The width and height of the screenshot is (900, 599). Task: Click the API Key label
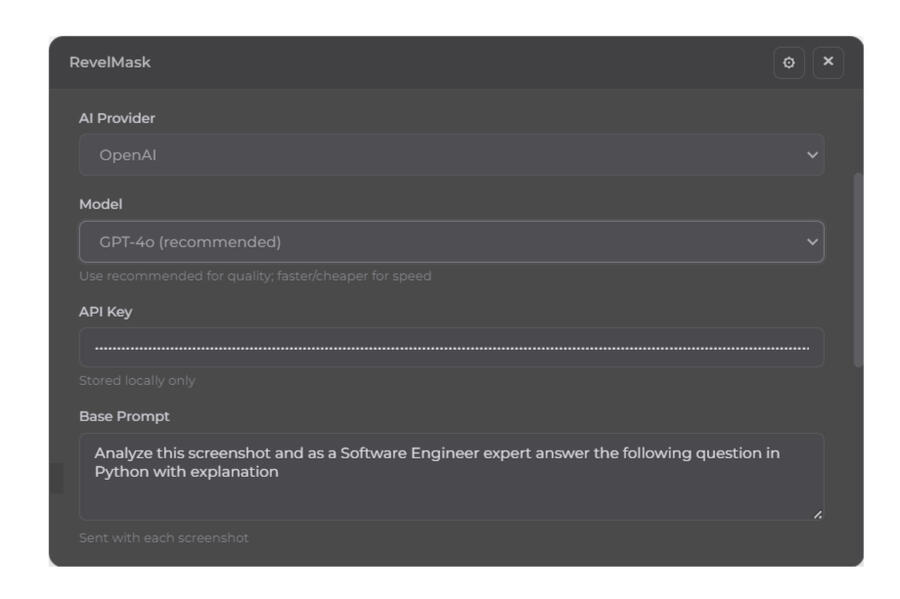(105, 312)
